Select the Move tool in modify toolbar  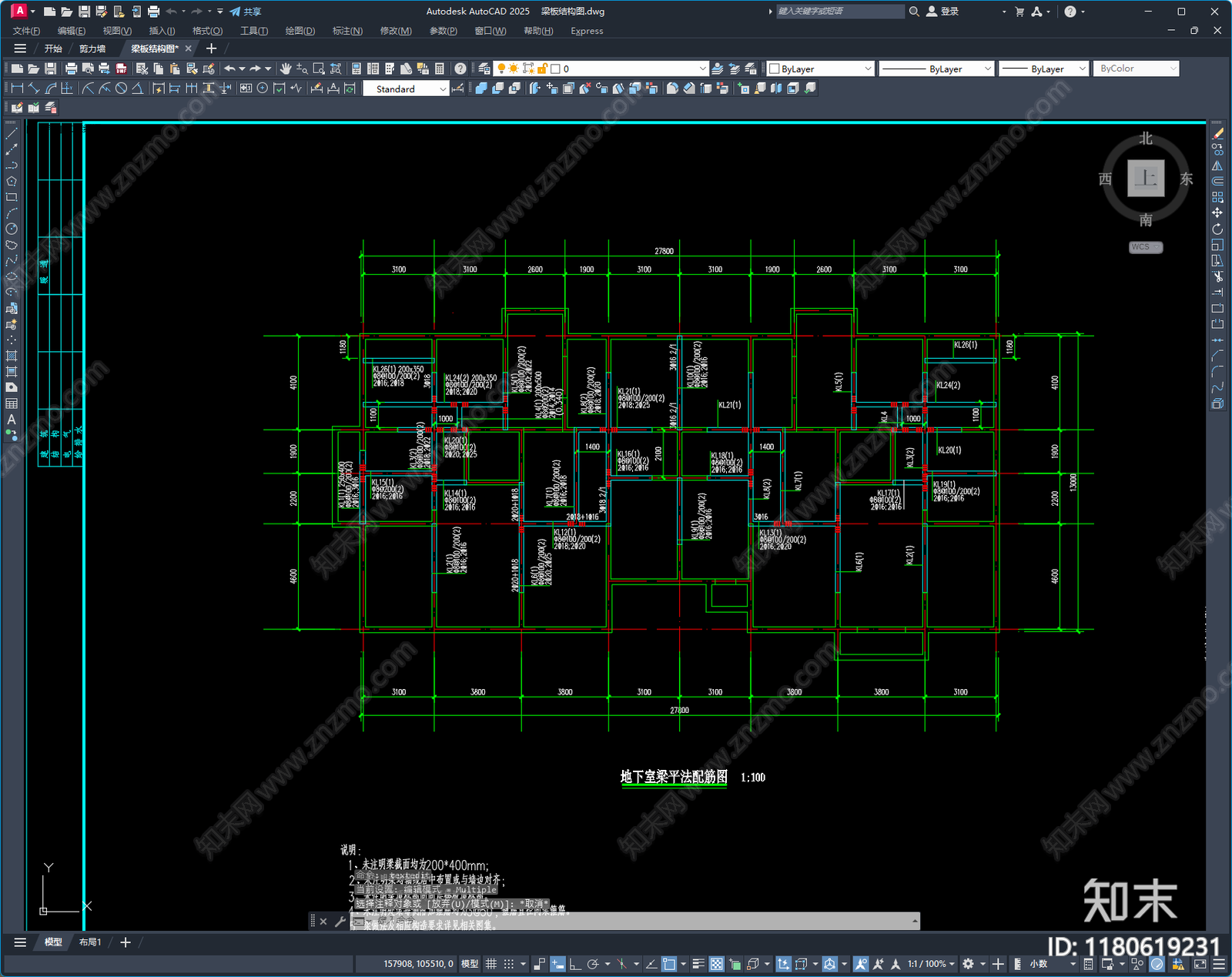pos(1217,212)
